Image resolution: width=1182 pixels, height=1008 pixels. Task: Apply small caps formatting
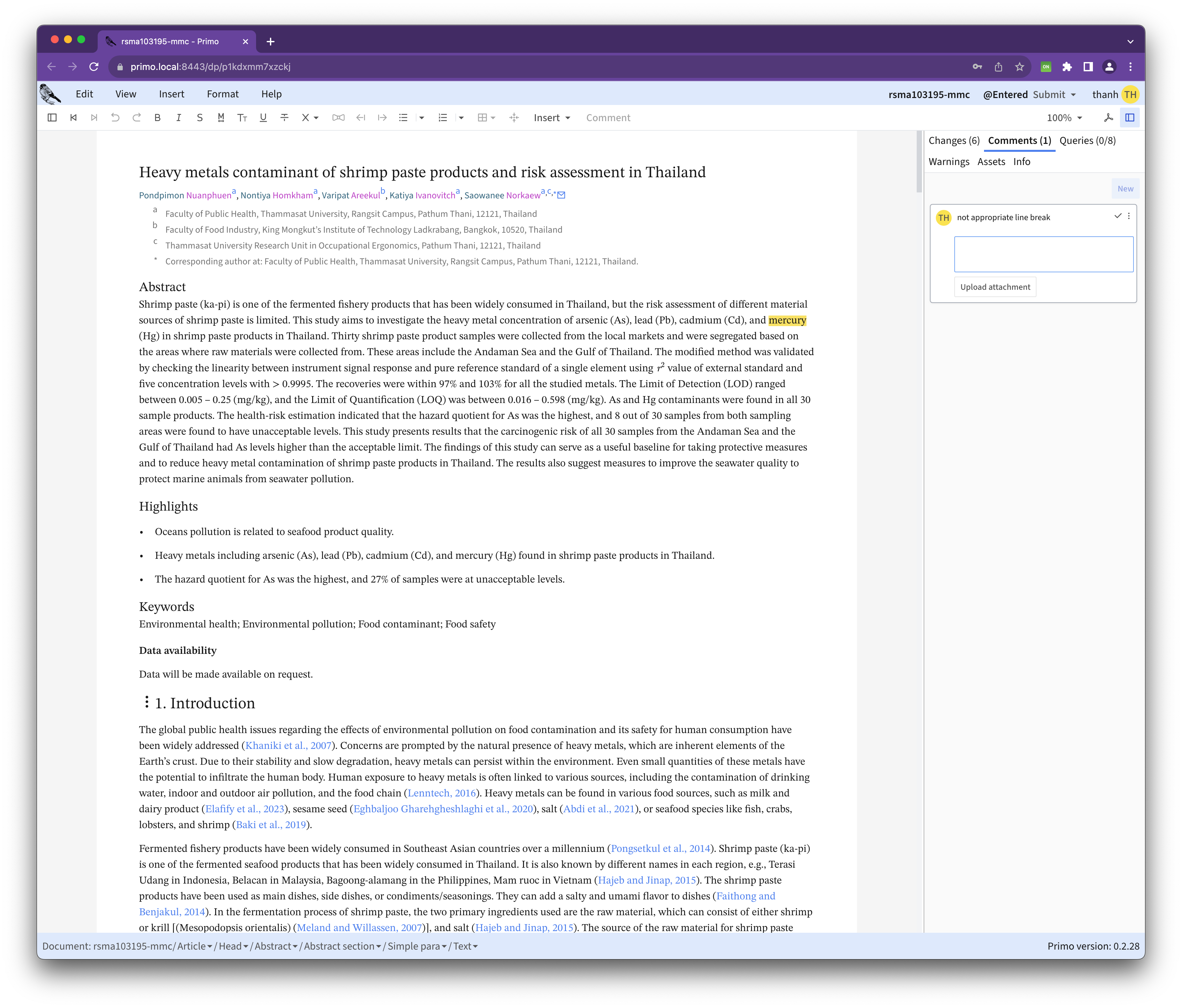242,118
